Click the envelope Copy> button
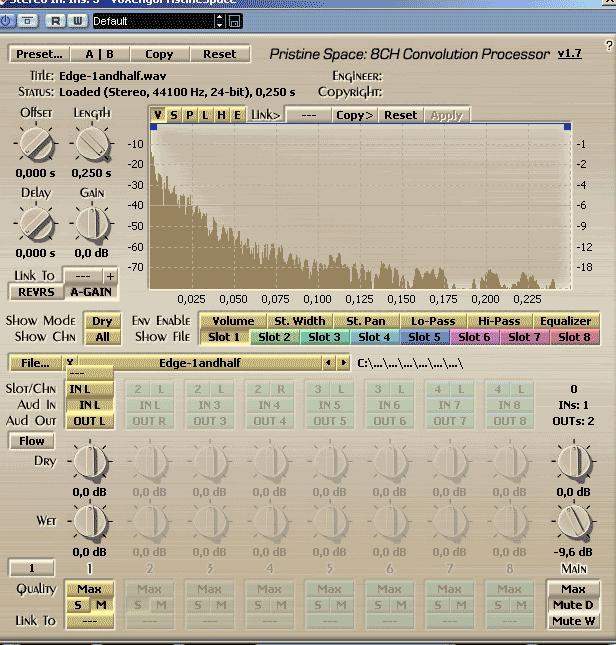 click(x=354, y=115)
